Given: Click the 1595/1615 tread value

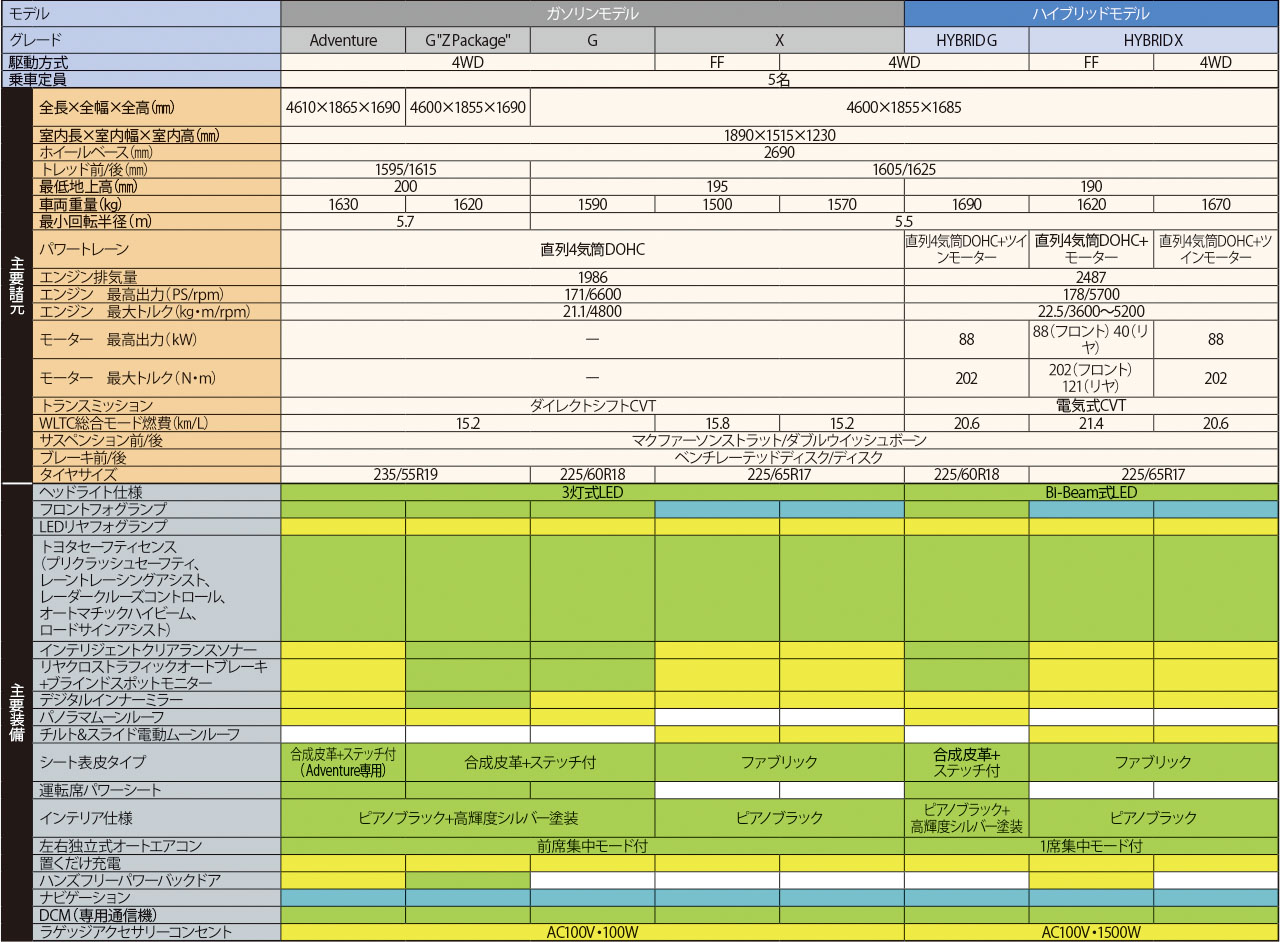Looking at the screenshot, I should pos(405,170).
